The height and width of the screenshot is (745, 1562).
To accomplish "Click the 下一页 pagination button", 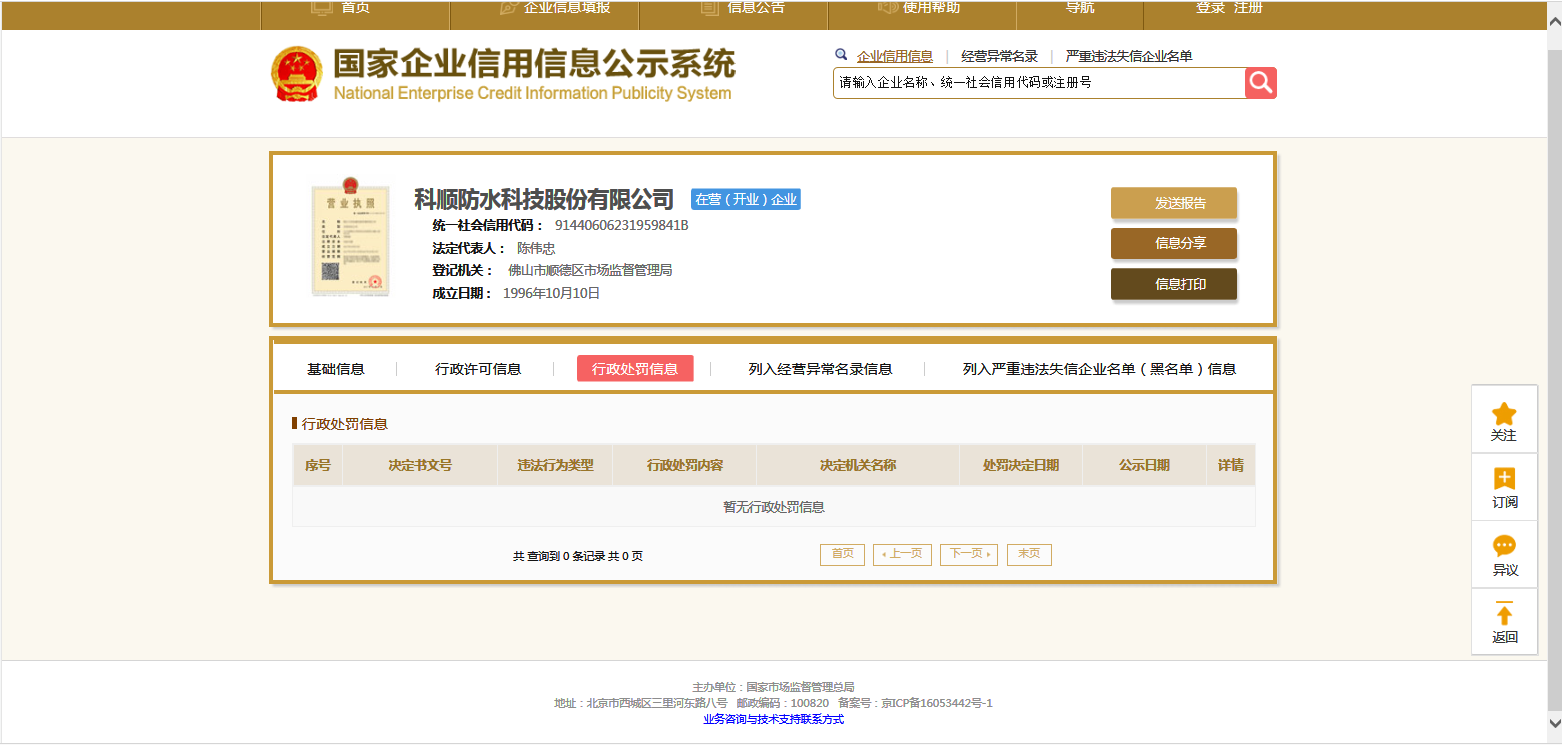I will pos(969,554).
